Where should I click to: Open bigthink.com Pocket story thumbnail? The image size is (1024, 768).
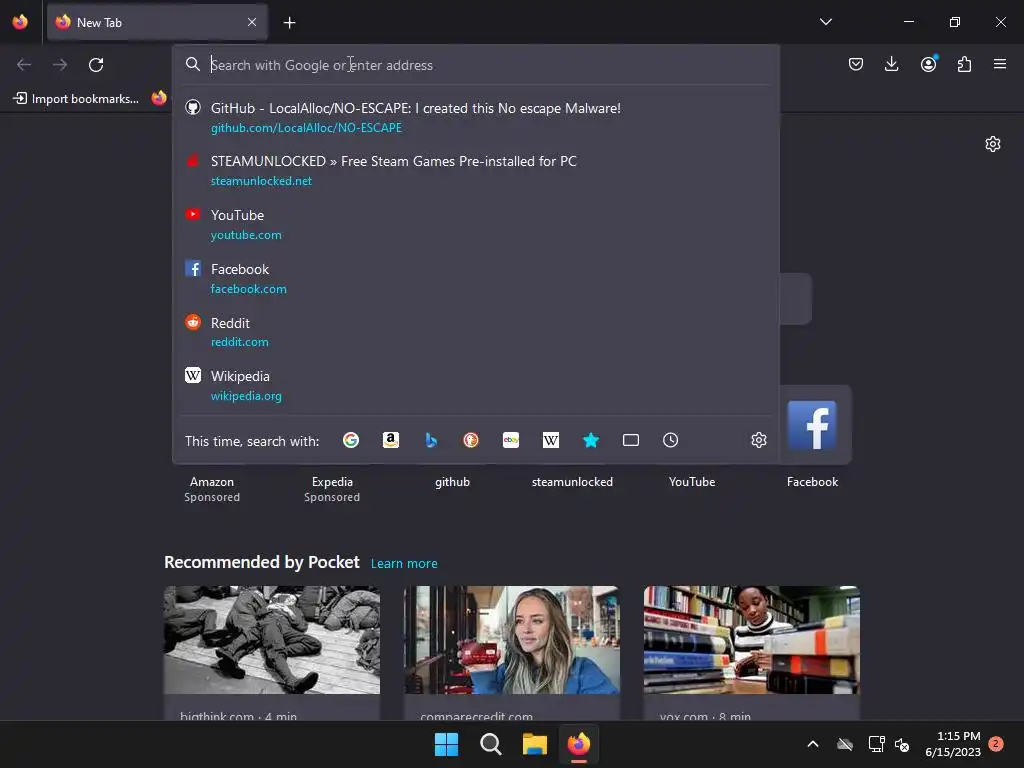point(272,640)
